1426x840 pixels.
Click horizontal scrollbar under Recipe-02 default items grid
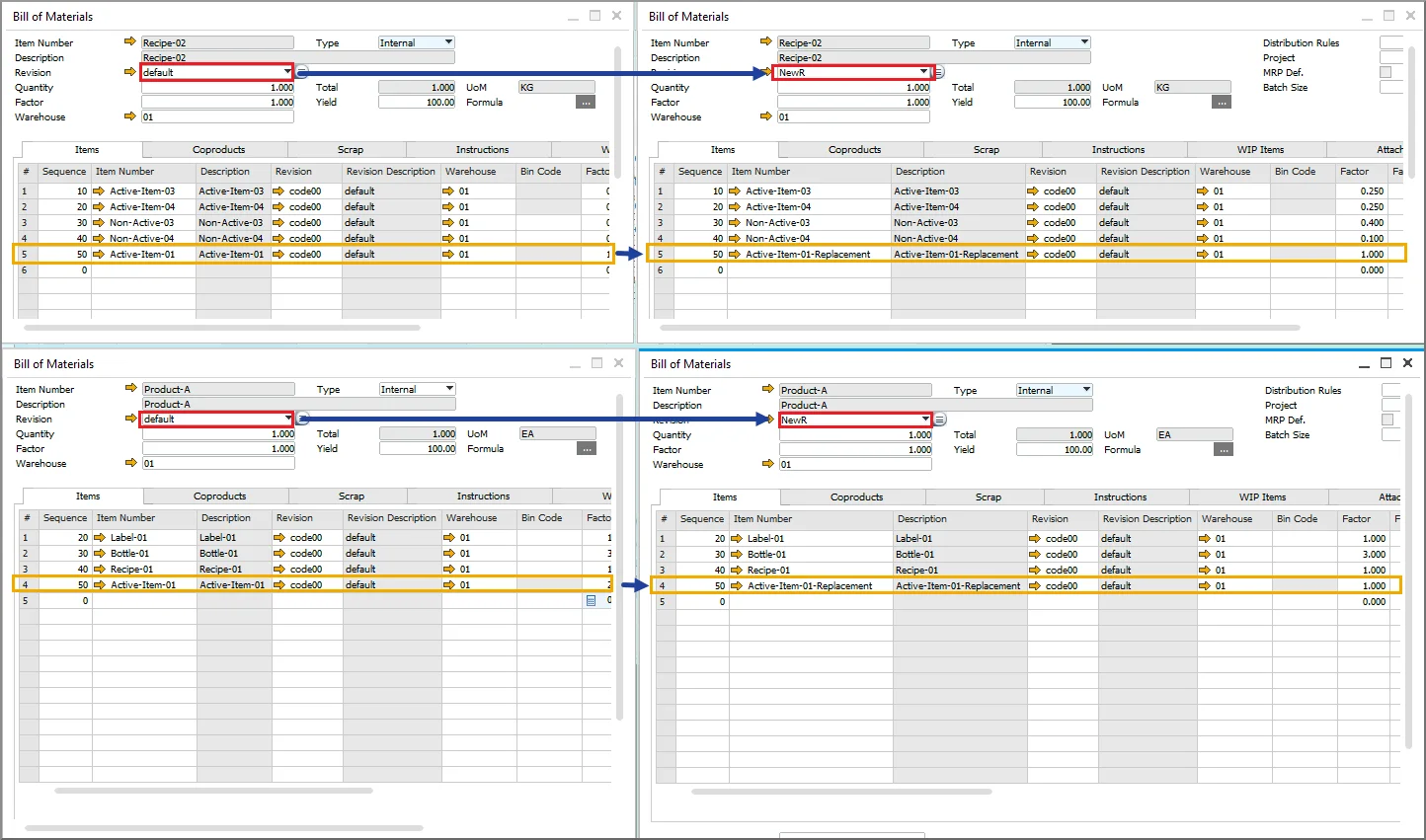coord(222,327)
